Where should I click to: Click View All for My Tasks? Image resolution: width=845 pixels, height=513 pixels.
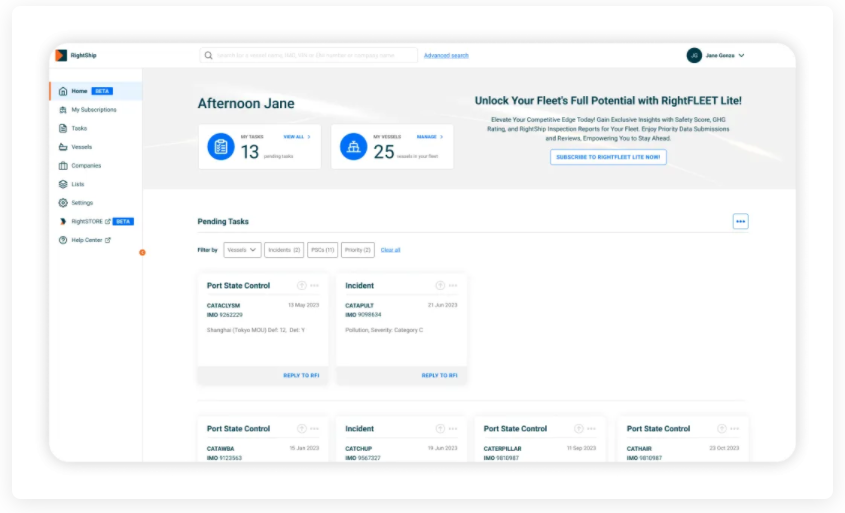tap(297, 137)
